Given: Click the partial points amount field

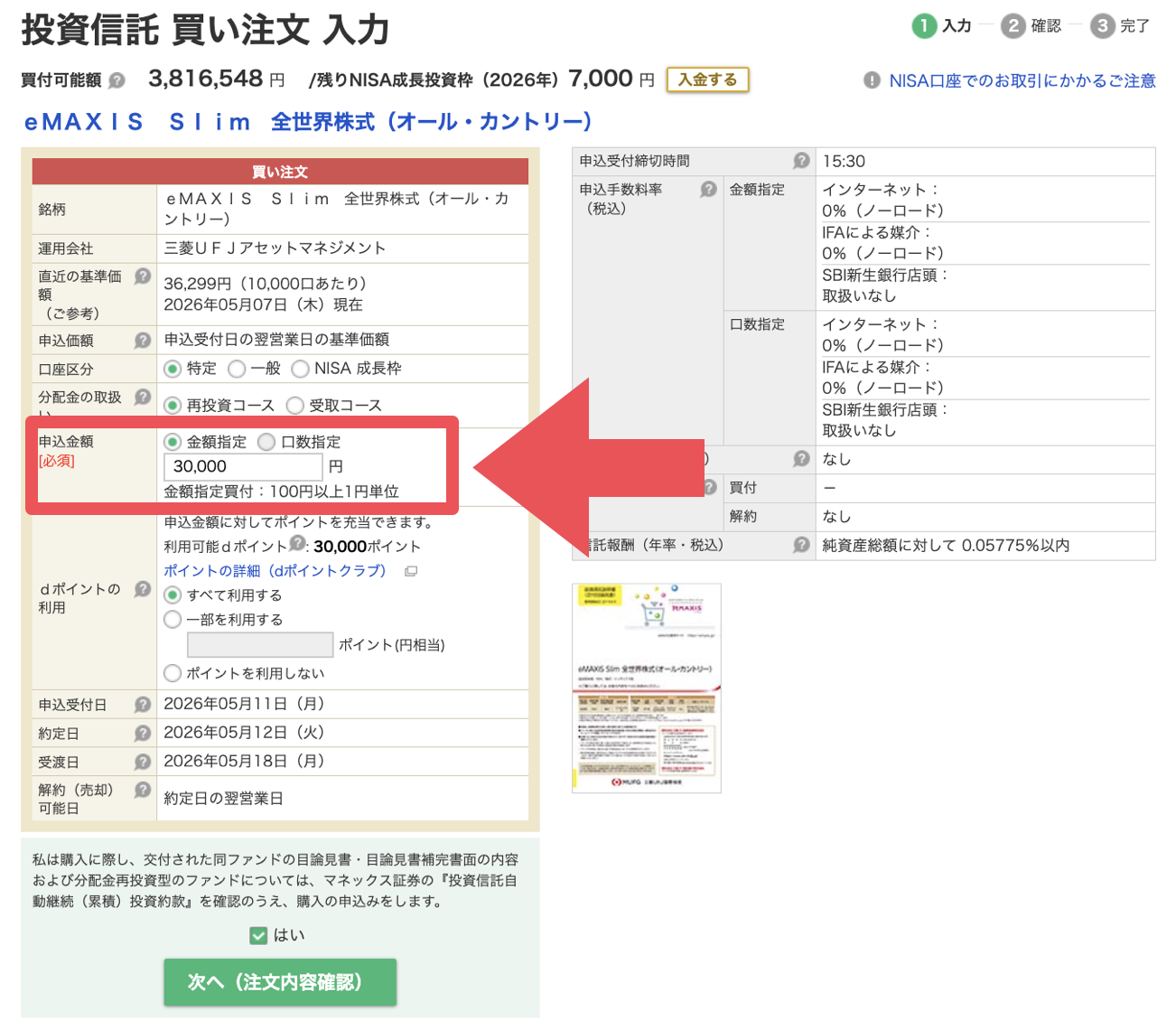Looking at the screenshot, I should pos(260,645).
